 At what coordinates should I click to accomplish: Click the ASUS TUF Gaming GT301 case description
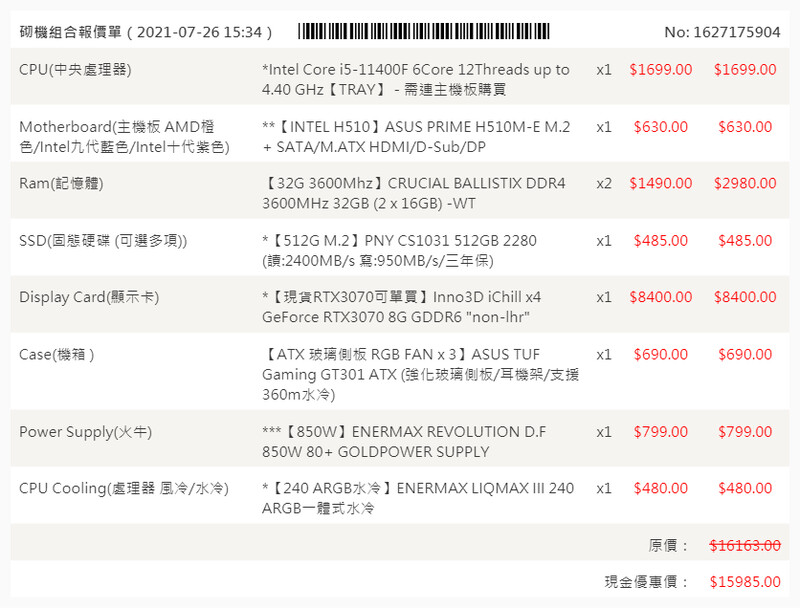(420, 374)
